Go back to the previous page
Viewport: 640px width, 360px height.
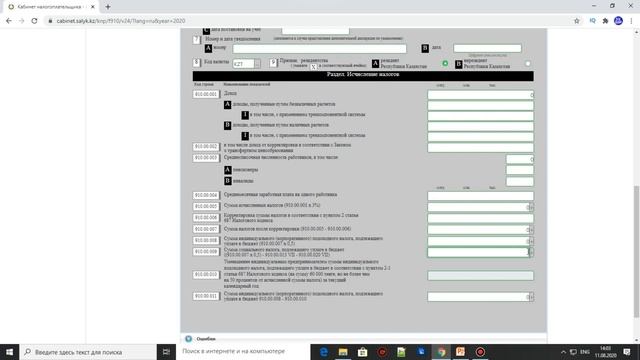point(9,21)
